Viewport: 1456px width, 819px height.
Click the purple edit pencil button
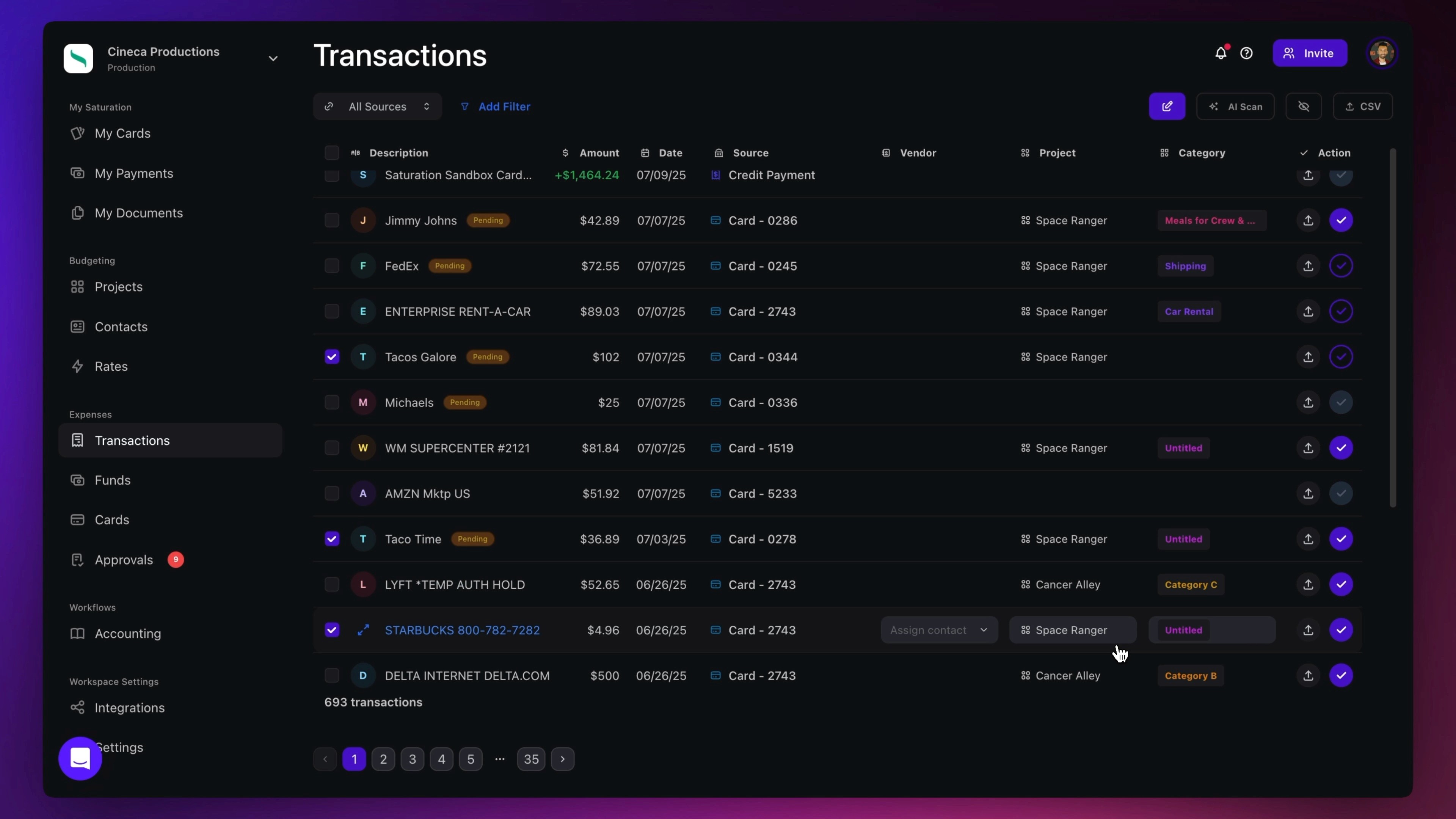tap(1167, 106)
